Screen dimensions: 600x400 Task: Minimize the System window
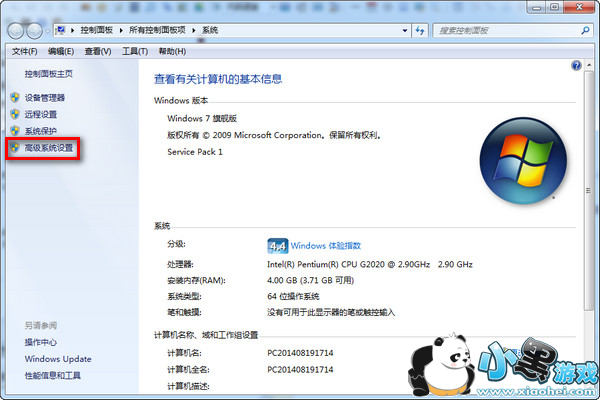[537, 7]
